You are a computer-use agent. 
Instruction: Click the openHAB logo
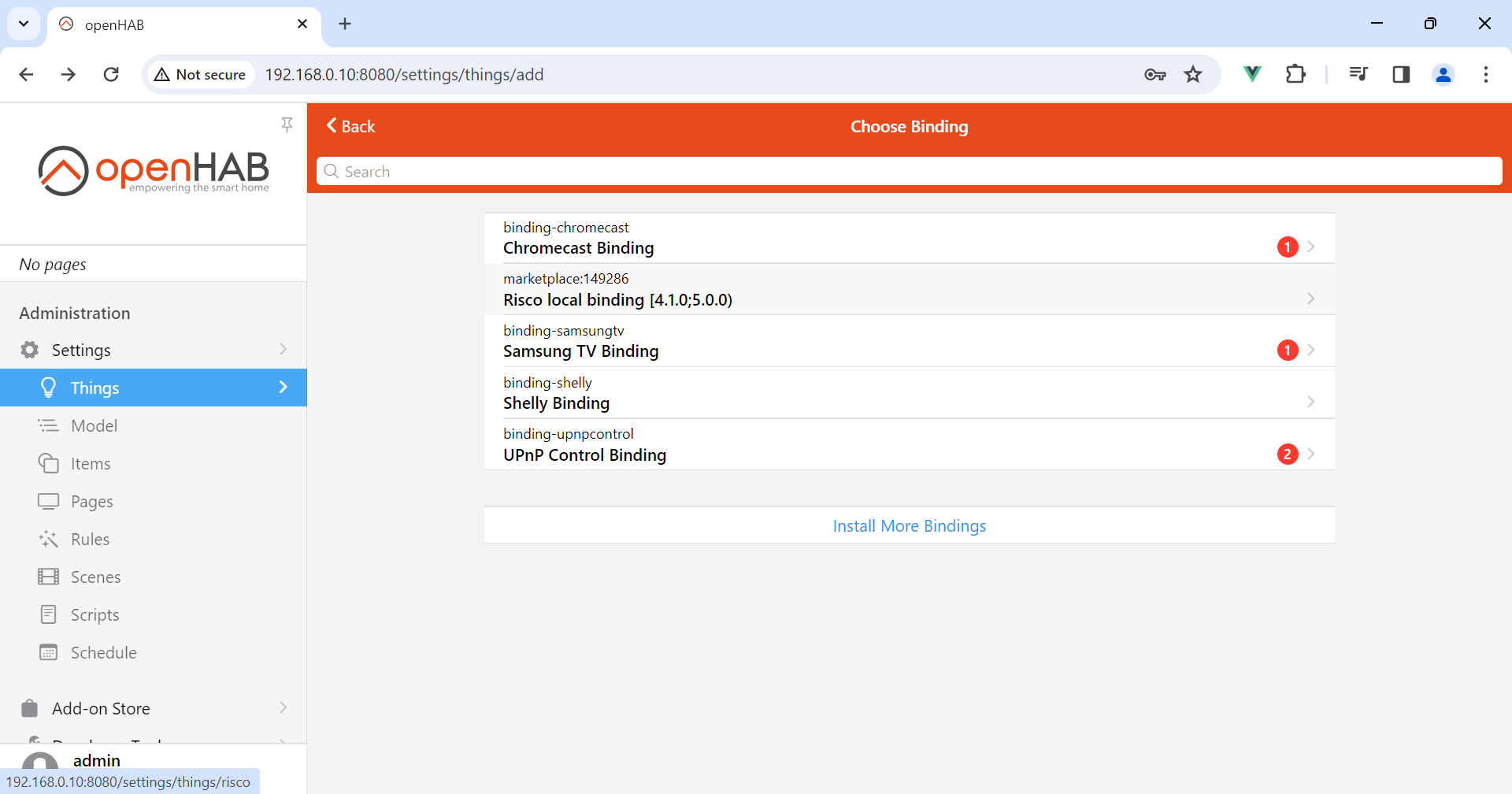[154, 170]
